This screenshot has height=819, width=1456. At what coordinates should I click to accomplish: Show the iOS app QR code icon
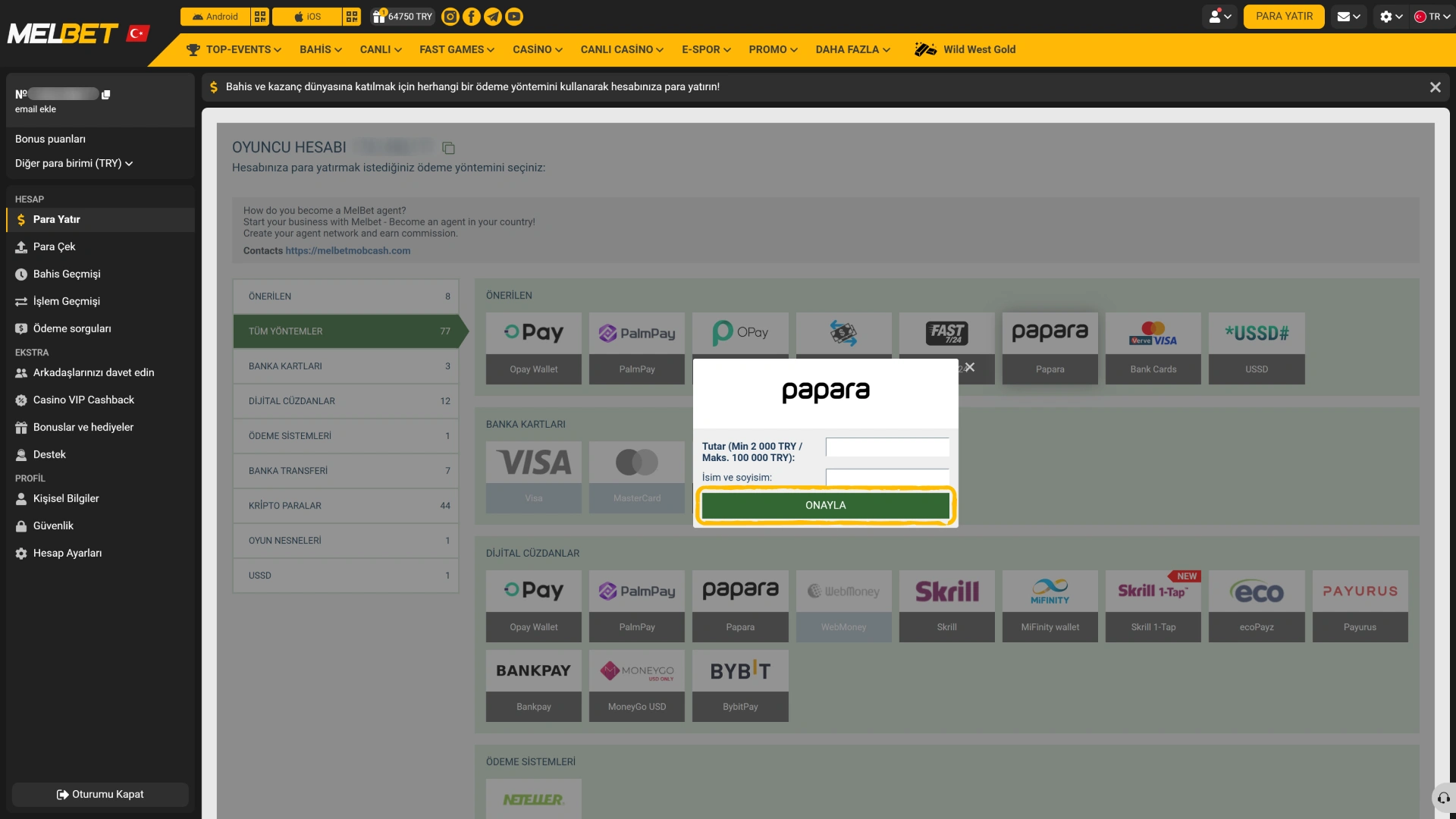[352, 17]
